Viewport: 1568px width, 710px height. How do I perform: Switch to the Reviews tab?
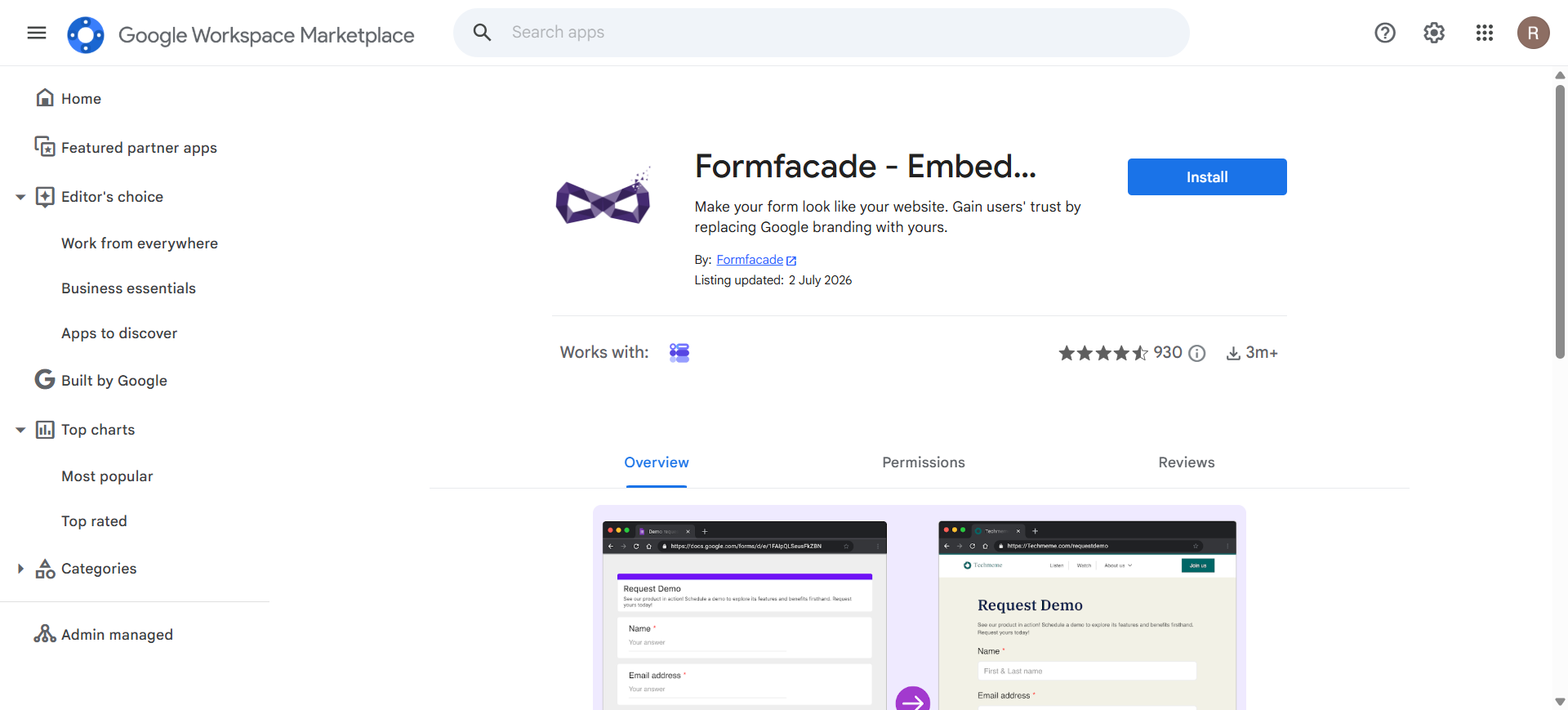click(1186, 462)
